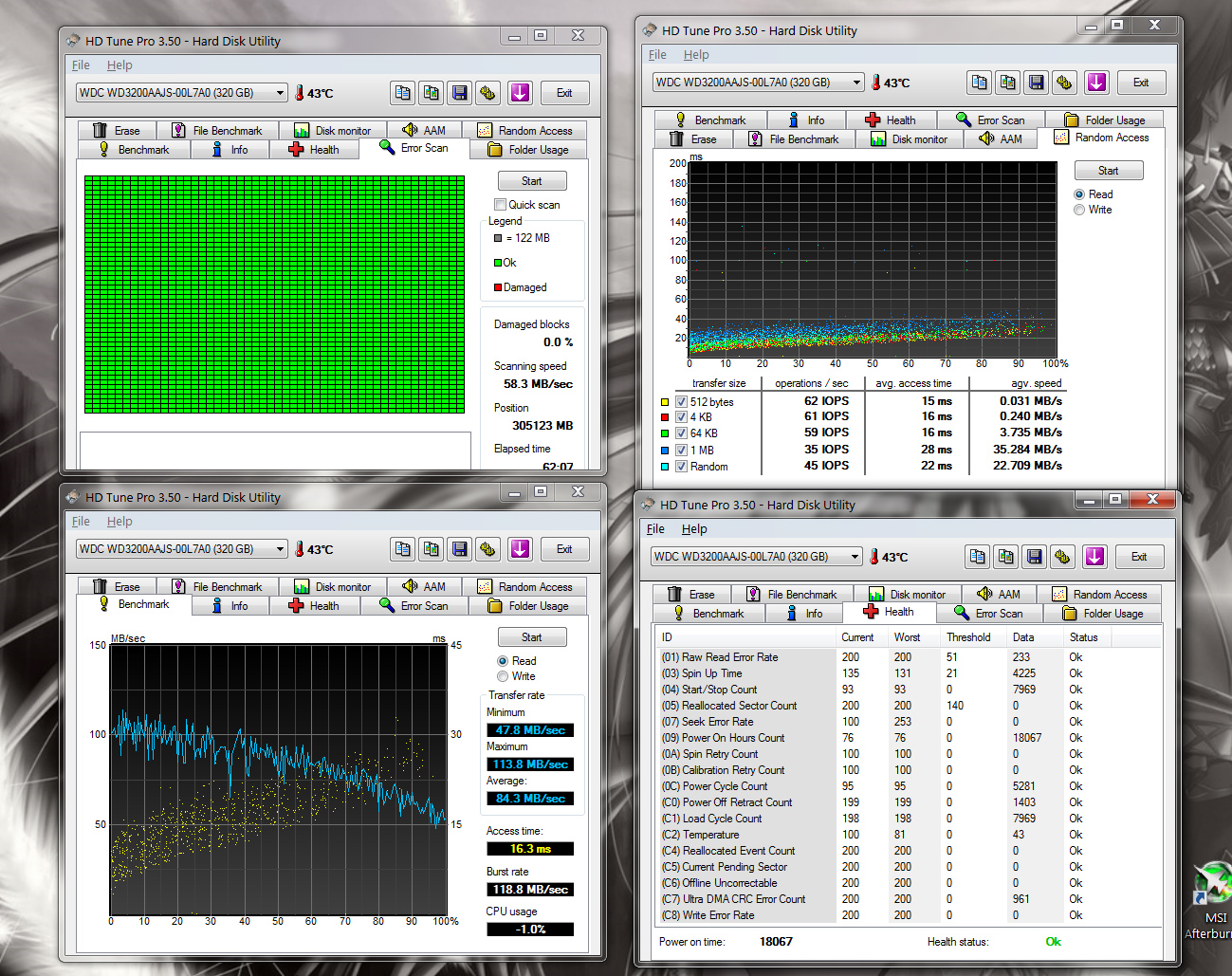1232x976 pixels.
Task: Copy screenshot icon in Health window toolbar
Action: (x=1006, y=557)
